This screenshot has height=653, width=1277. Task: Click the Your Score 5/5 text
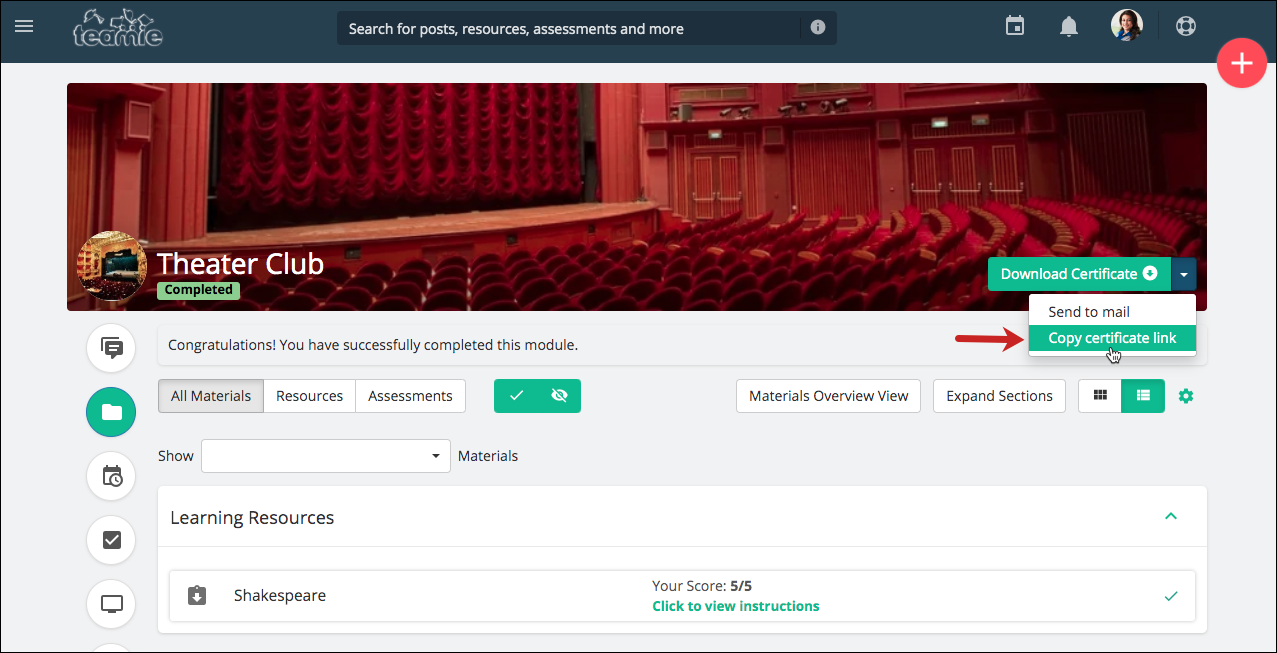702,587
